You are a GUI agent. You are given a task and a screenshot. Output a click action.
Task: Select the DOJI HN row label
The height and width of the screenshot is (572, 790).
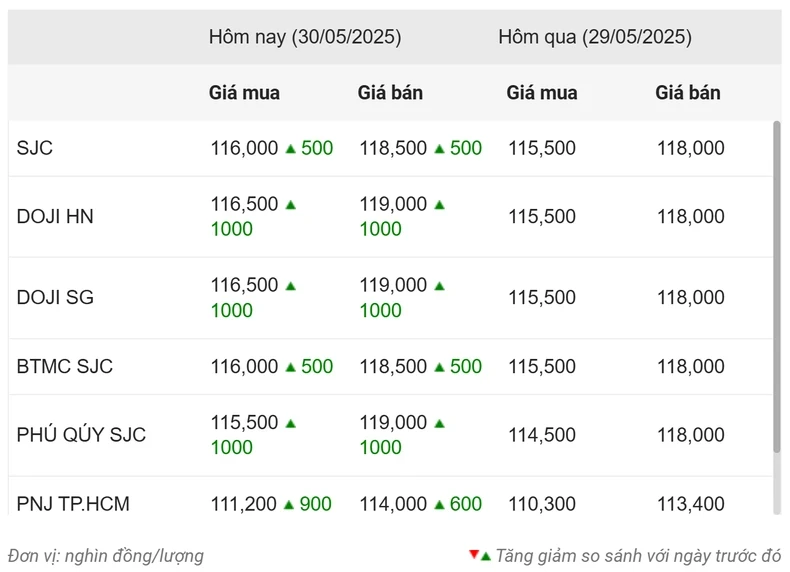point(55,216)
